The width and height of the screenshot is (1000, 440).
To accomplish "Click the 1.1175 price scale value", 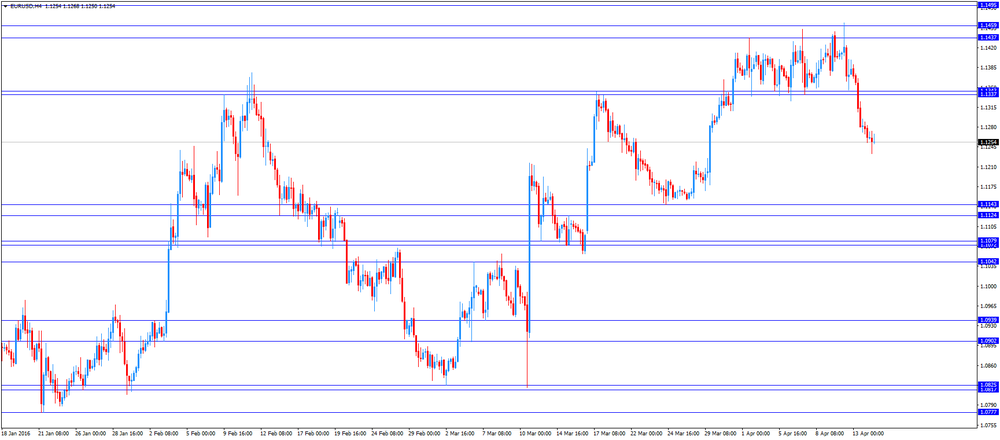I will (987, 187).
